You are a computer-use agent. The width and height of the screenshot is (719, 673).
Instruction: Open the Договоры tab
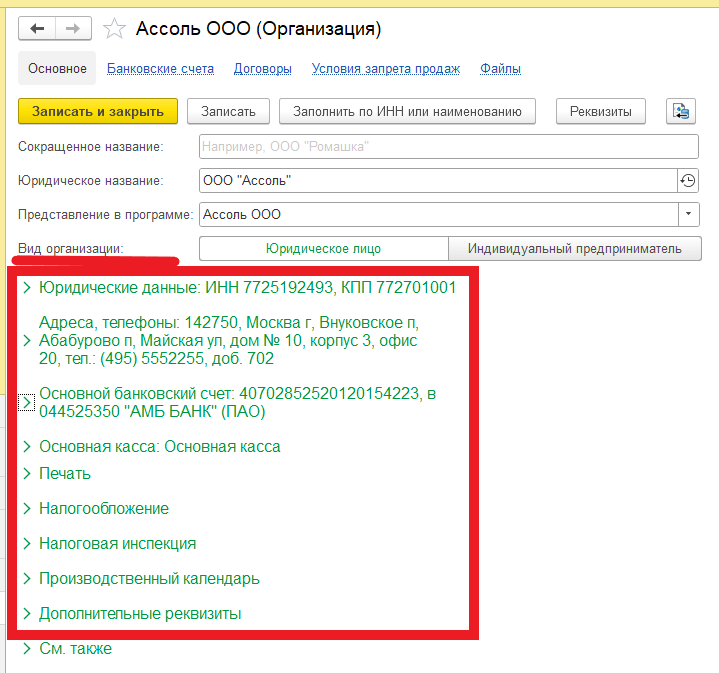(263, 68)
